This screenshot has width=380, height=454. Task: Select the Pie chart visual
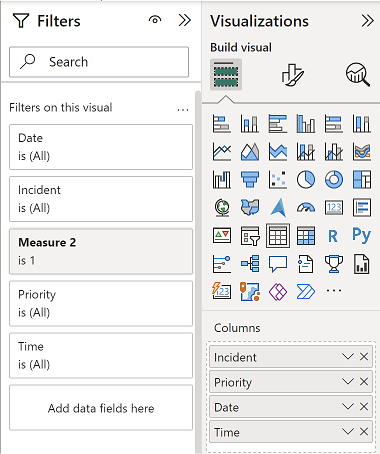pos(306,179)
